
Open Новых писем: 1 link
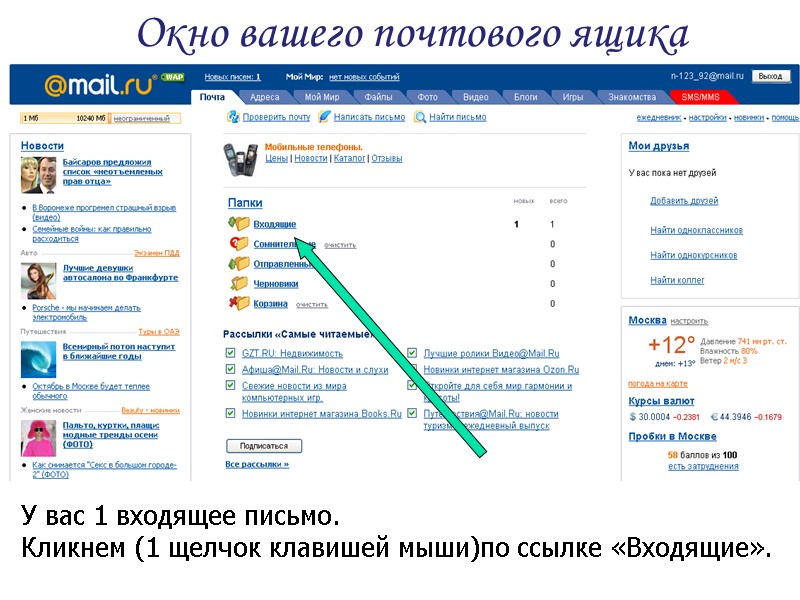(x=233, y=77)
